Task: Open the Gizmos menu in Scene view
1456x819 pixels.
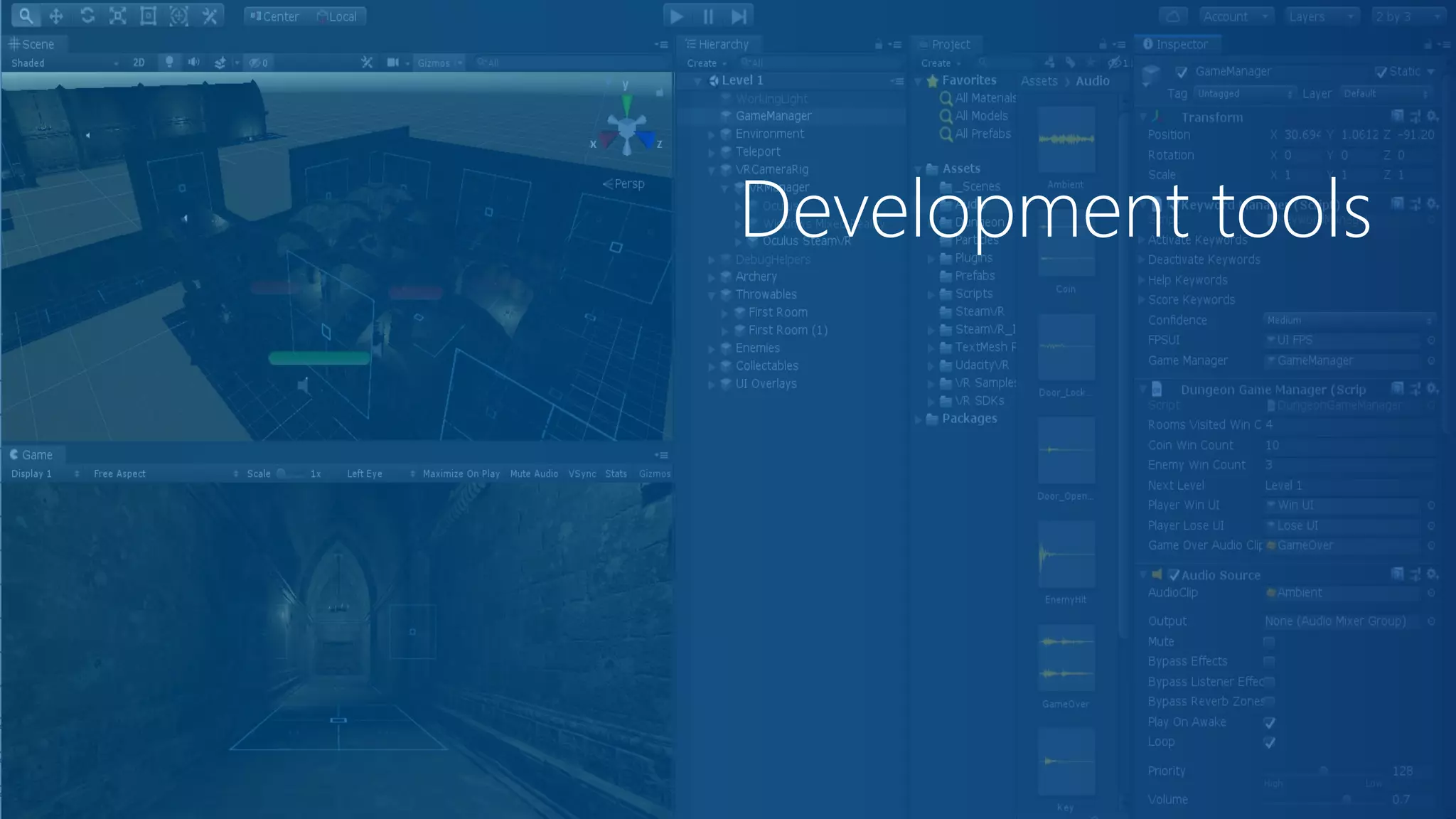Action: pos(439,63)
